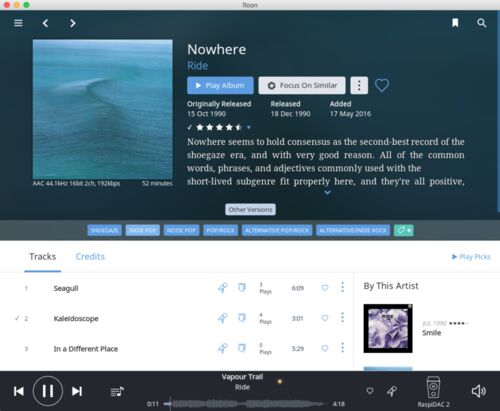Open the volume speaker control

(x=479, y=391)
